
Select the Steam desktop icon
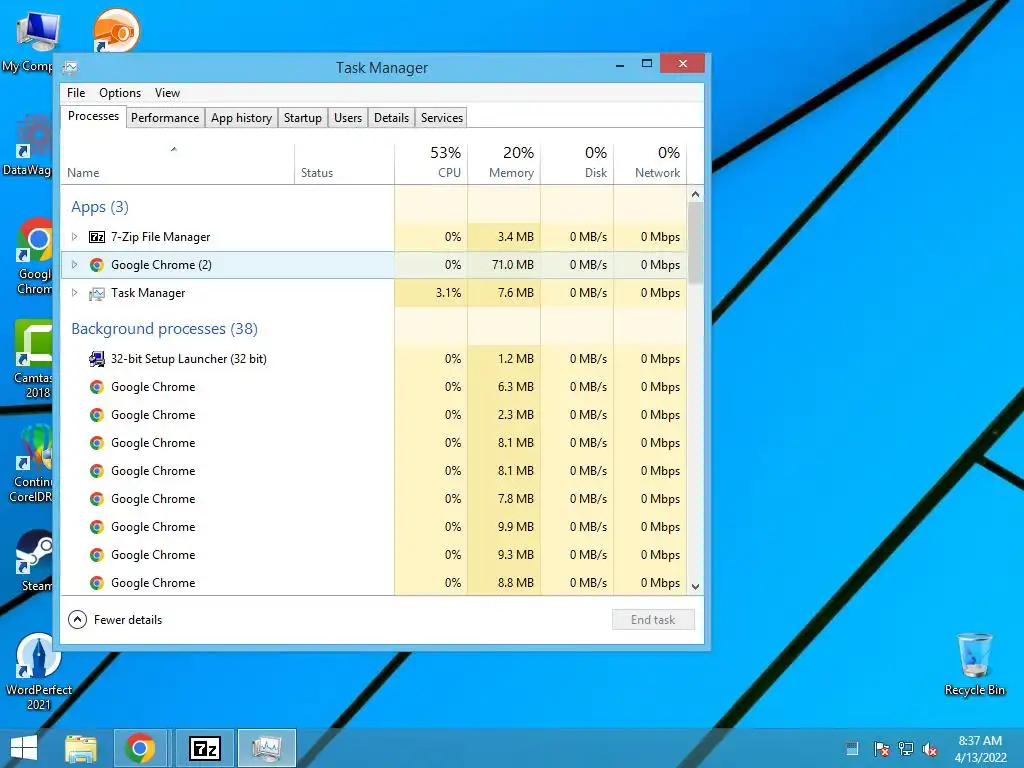pyautogui.click(x=34, y=562)
